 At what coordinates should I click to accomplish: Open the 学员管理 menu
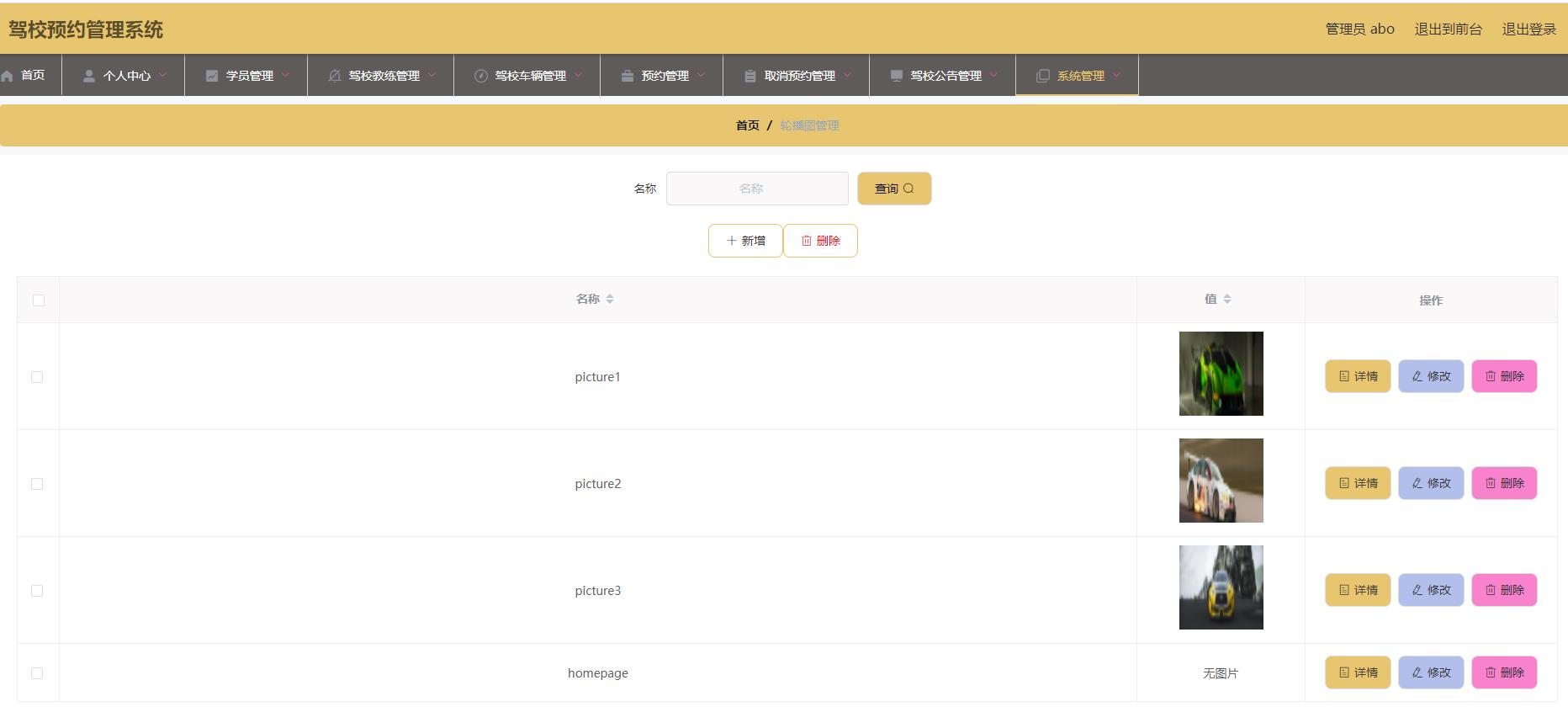(x=246, y=76)
